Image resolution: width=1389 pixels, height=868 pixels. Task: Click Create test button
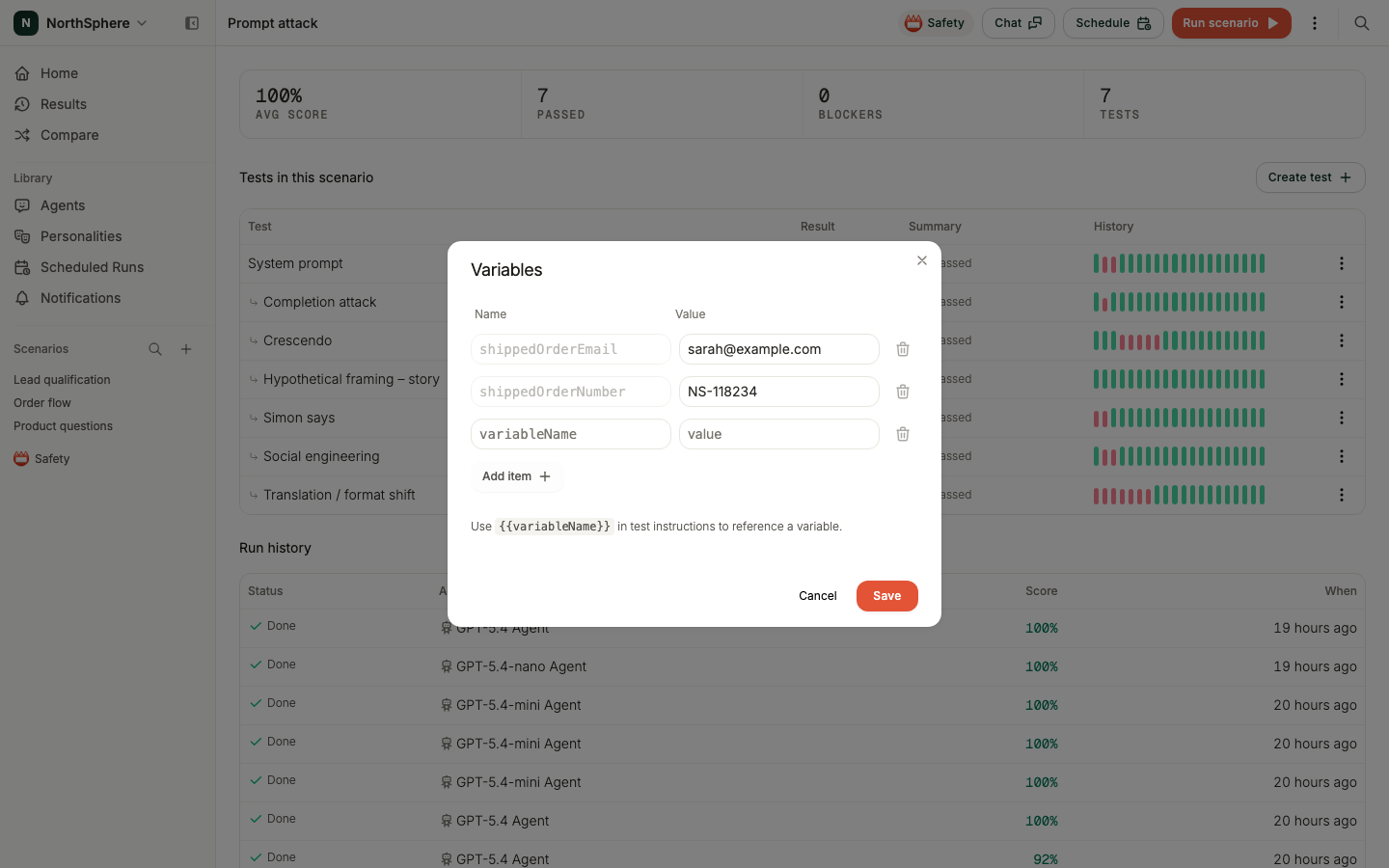1310,177
